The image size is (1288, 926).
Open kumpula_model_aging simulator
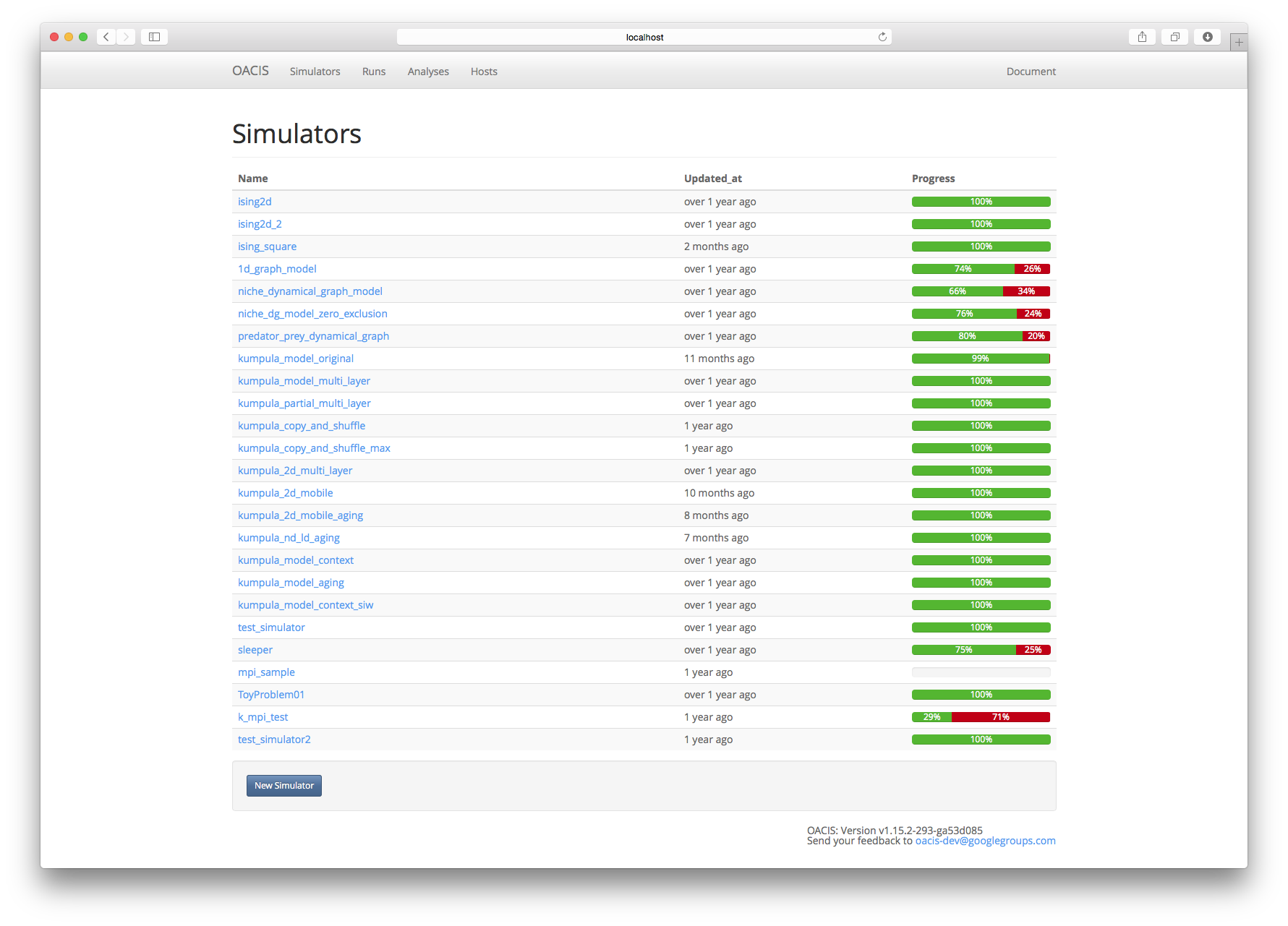tap(291, 583)
